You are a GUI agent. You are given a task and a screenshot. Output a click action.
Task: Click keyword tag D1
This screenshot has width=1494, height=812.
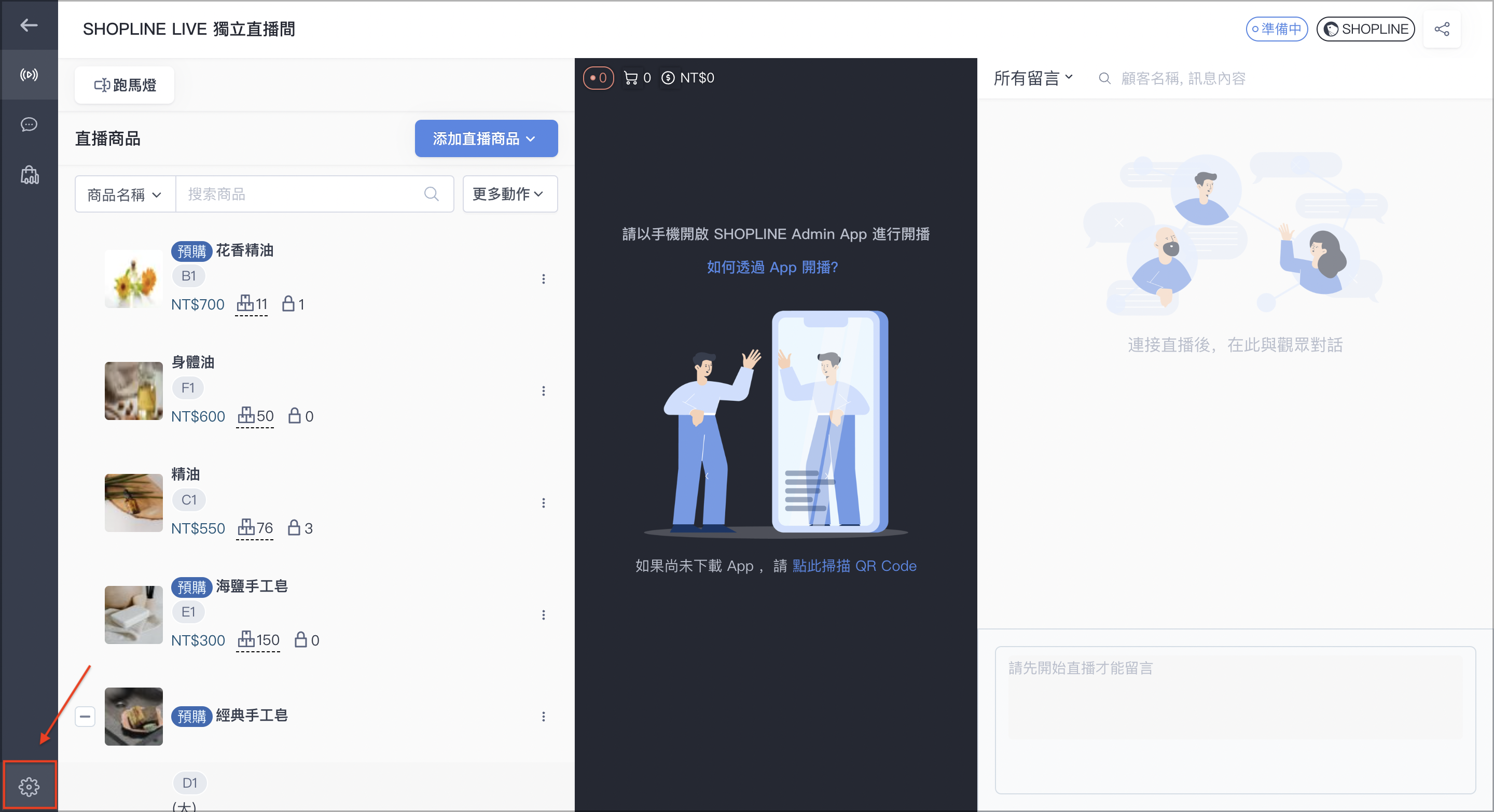tap(190, 783)
